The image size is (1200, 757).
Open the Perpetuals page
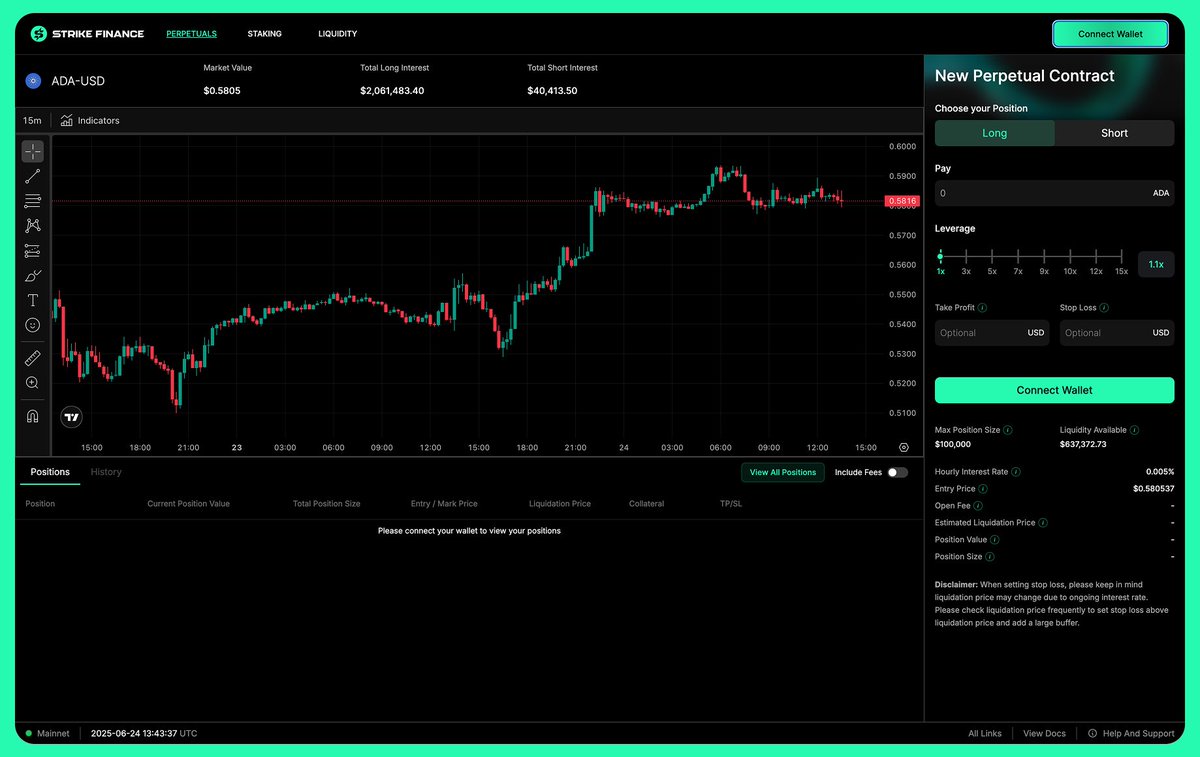point(191,34)
